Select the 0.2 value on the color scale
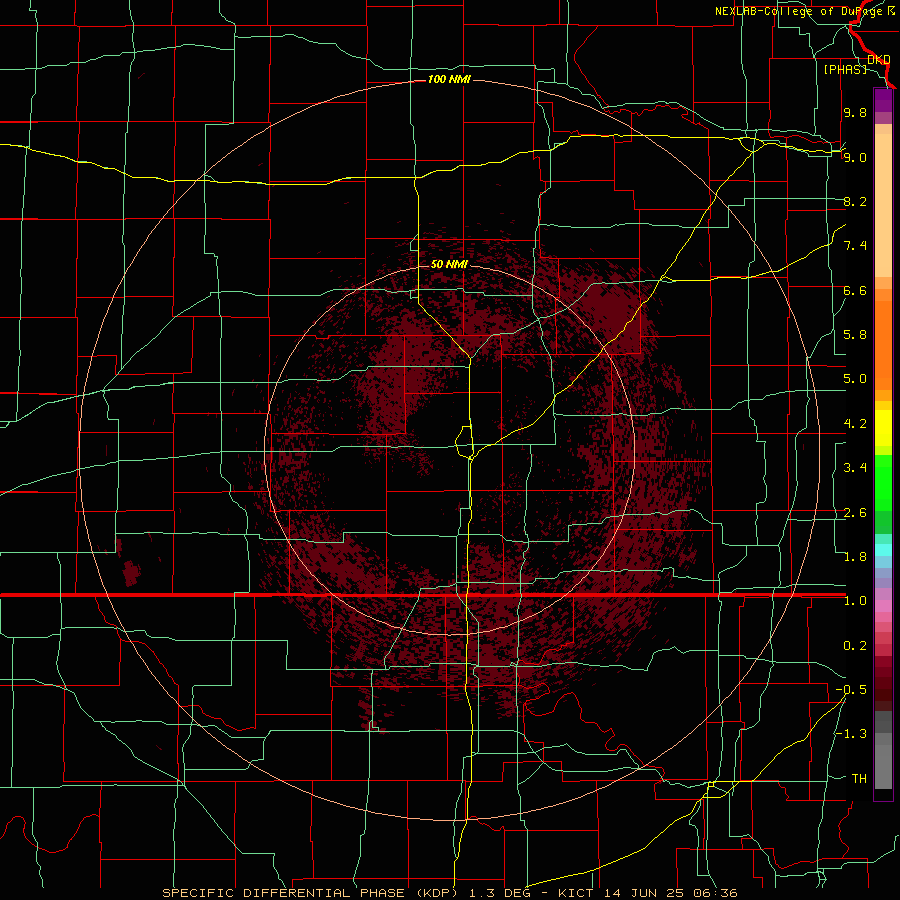 [x=855, y=646]
